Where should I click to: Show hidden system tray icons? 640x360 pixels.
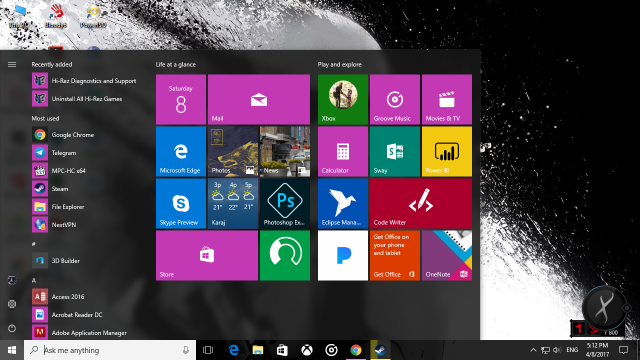[x=533, y=350]
